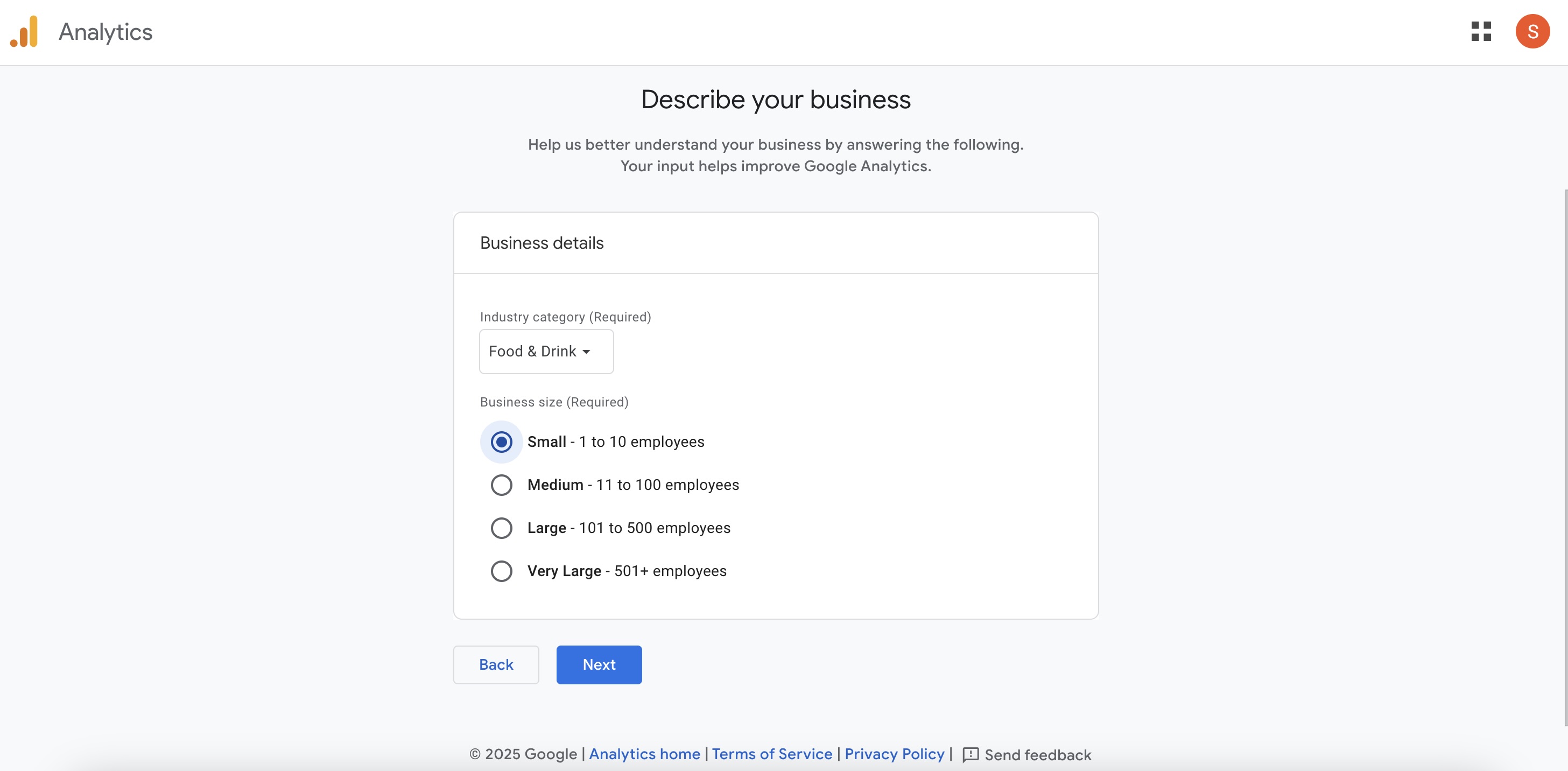The image size is (1568, 771).
Task: Open the account avatar labeled S
Action: tap(1532, 32)
